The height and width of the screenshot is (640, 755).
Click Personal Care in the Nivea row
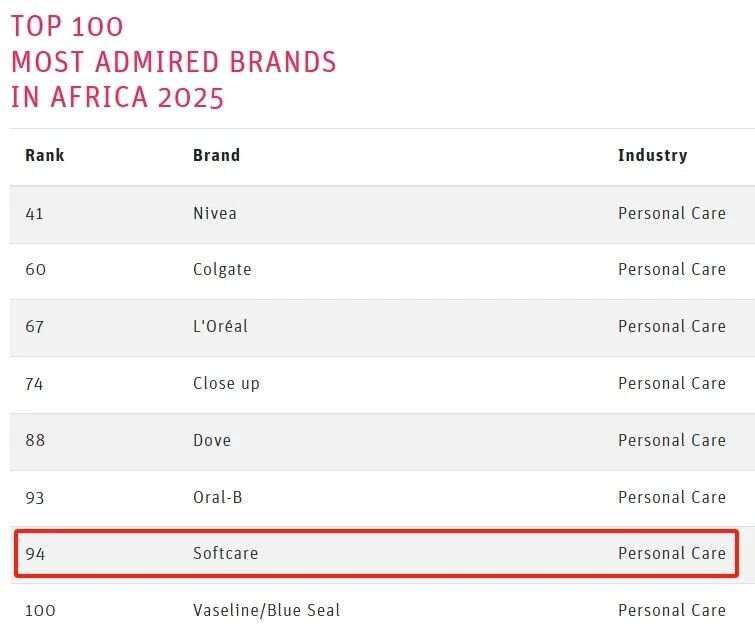click(x=672, y=213)
